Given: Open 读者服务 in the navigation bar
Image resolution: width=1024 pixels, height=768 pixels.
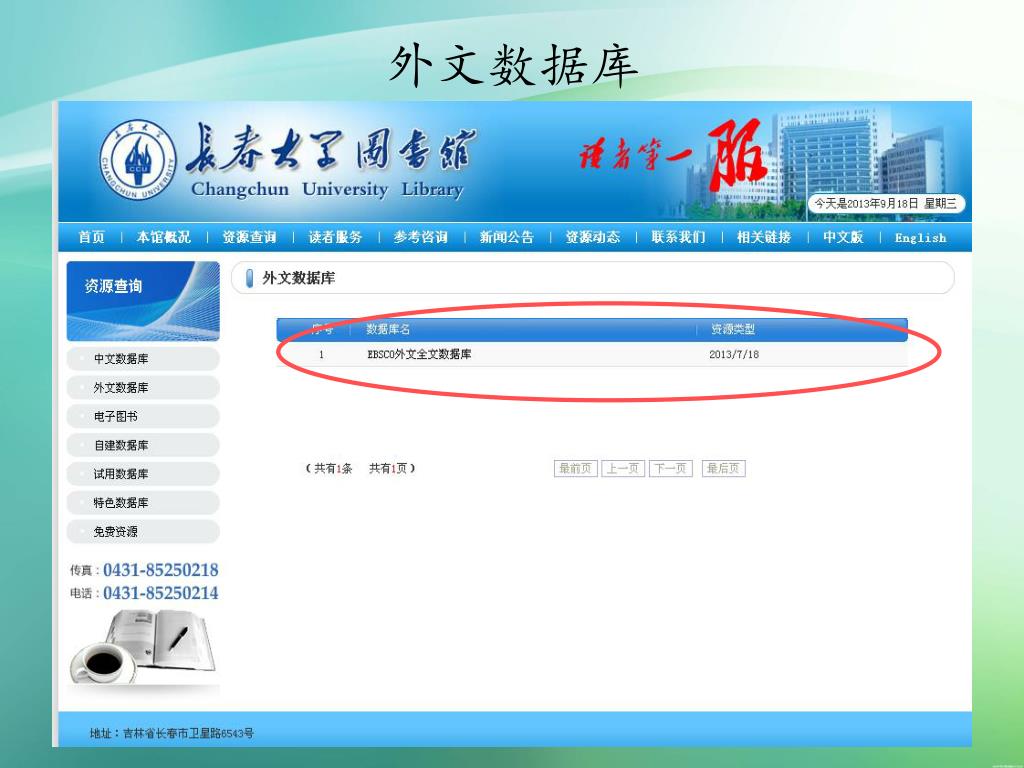Looking at the screenshot, I should tap(335, 237).
